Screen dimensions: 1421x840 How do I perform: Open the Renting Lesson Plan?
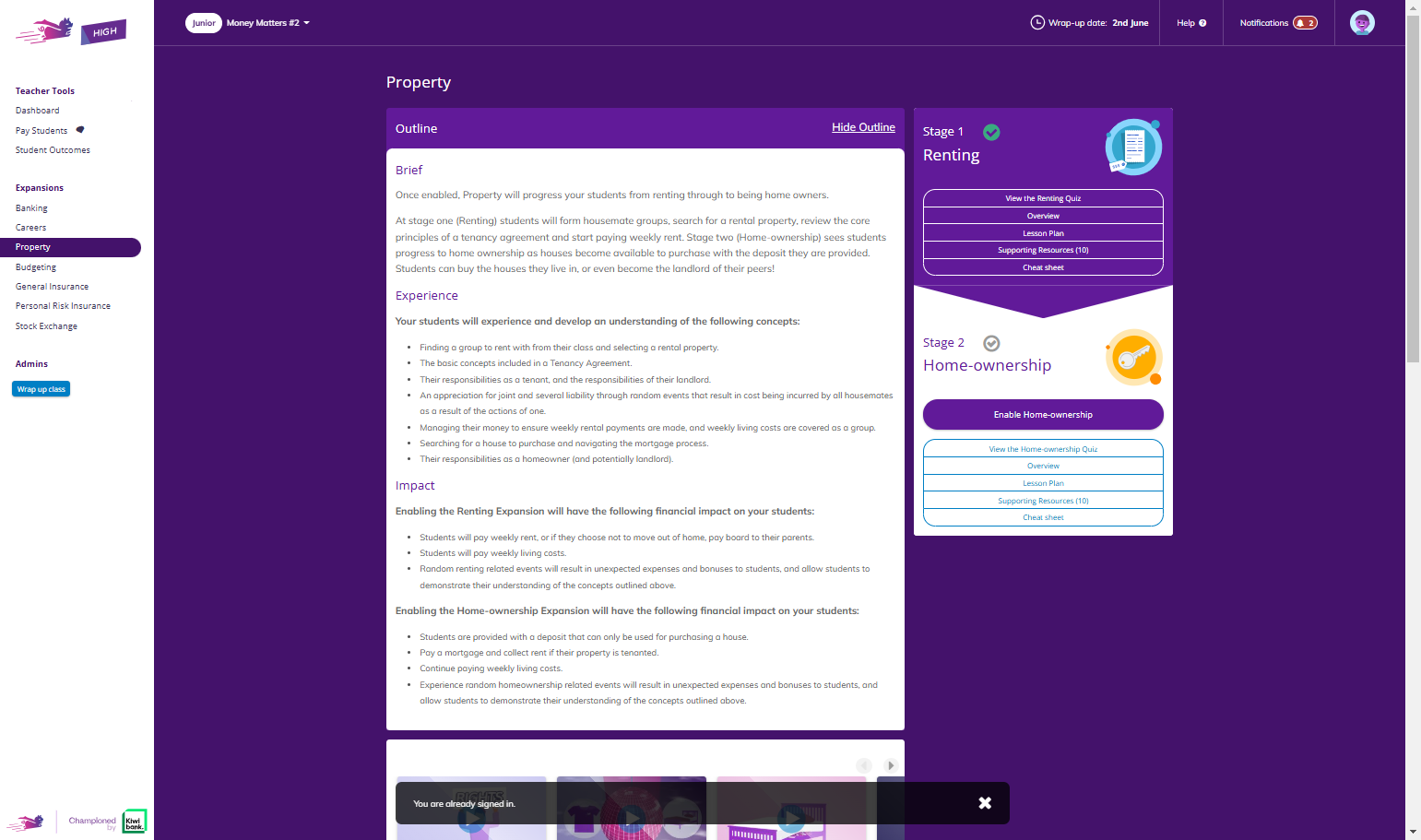(1043, 233)
